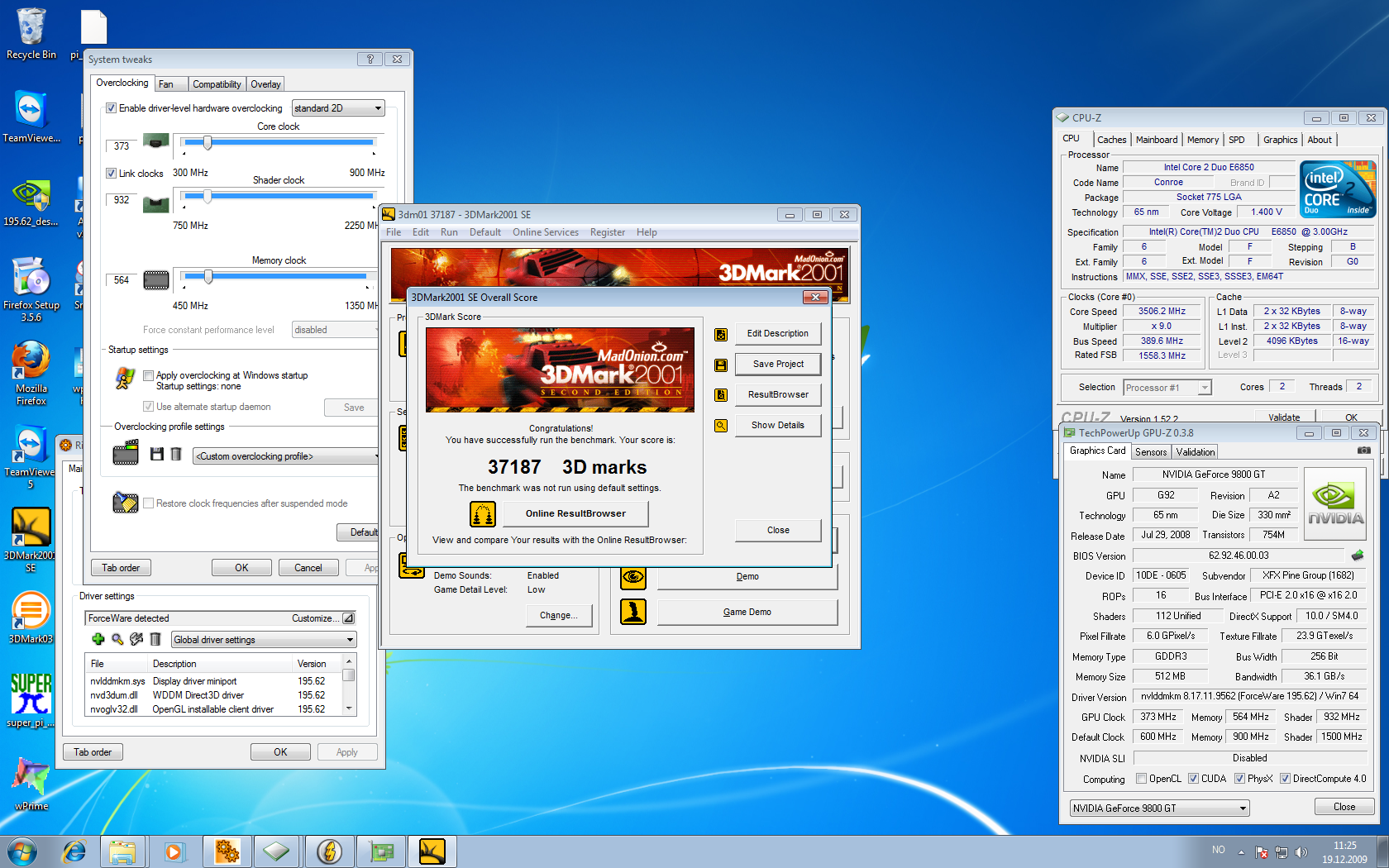Open the Sensors tab in GPU-Z

click(x=1151, y=452)
